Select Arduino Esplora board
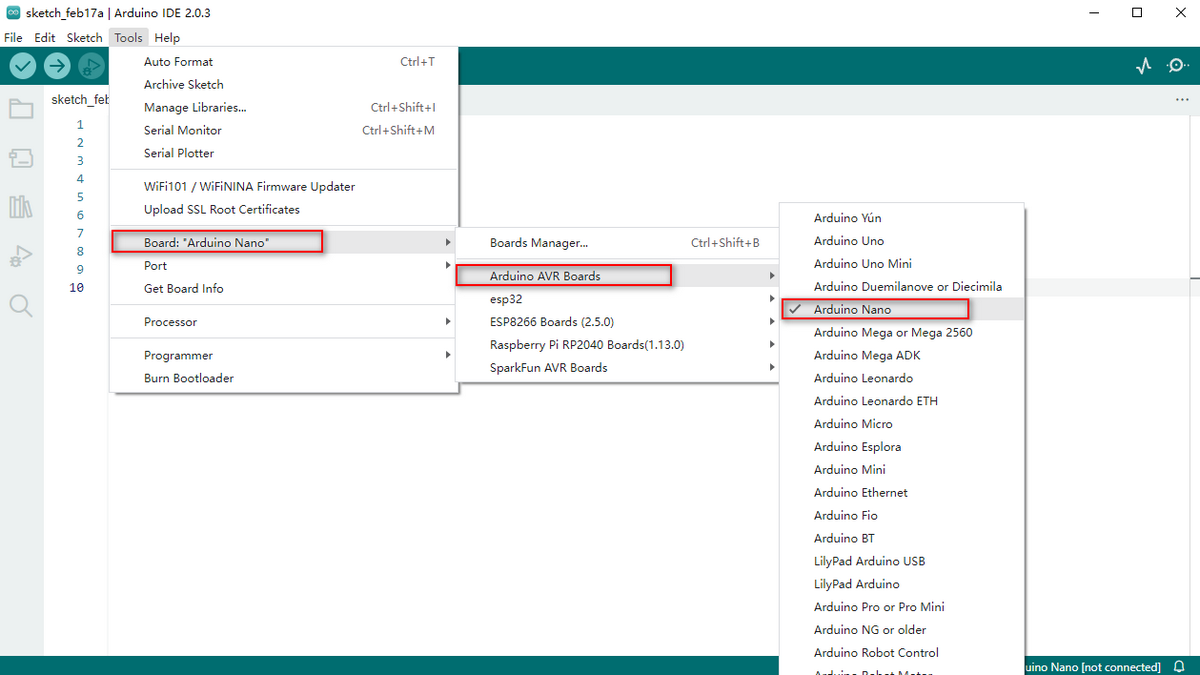1200x675 pixels. (902, 447)
